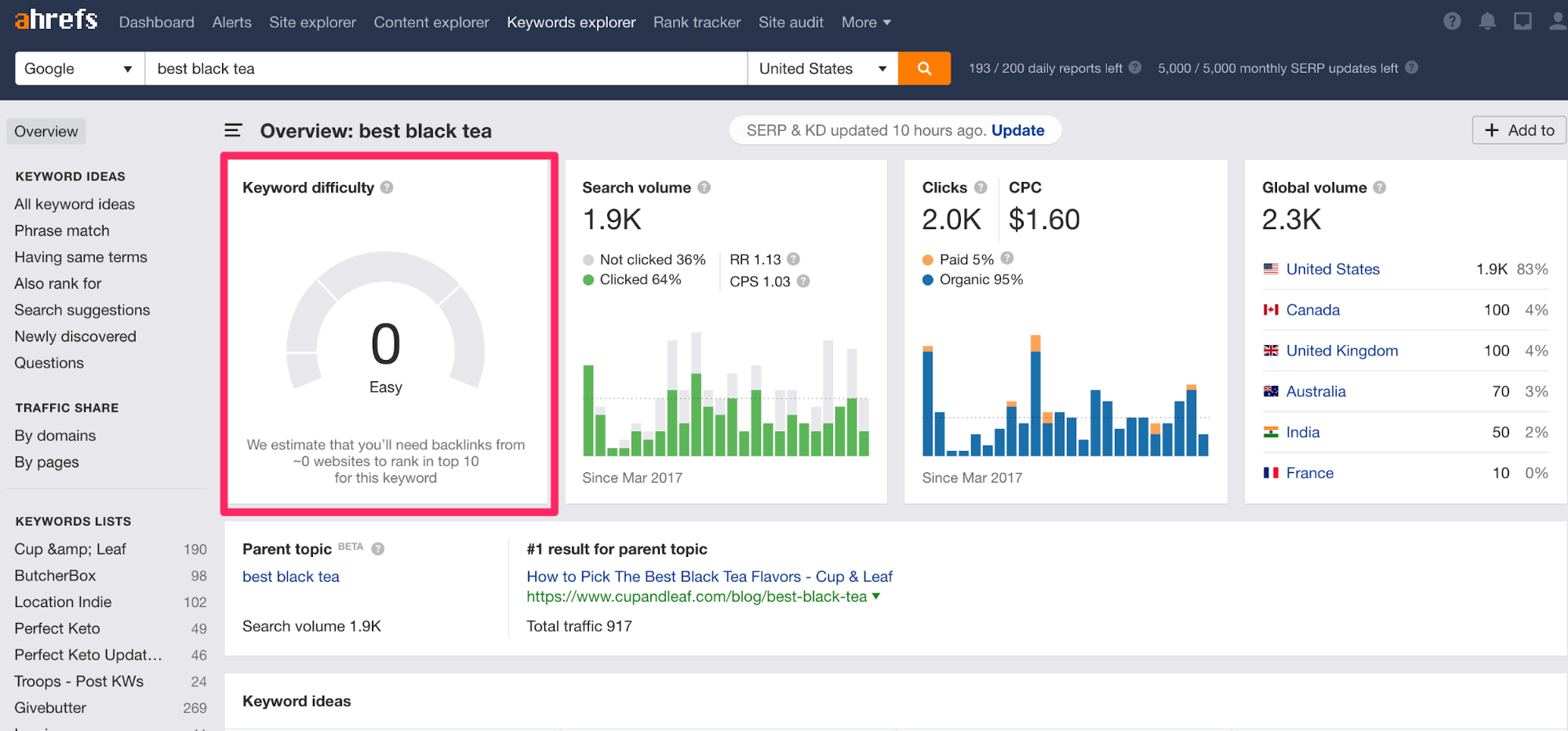Click the orange search magnifier button
The image size is (1568, 731).
pos(924,68)
